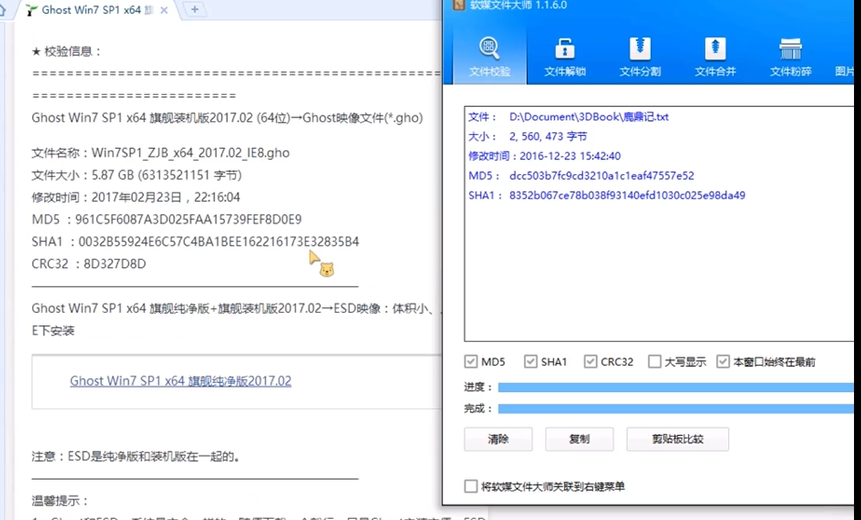
Task: Click the 进度 progress bar
Action: click(675, 388)
